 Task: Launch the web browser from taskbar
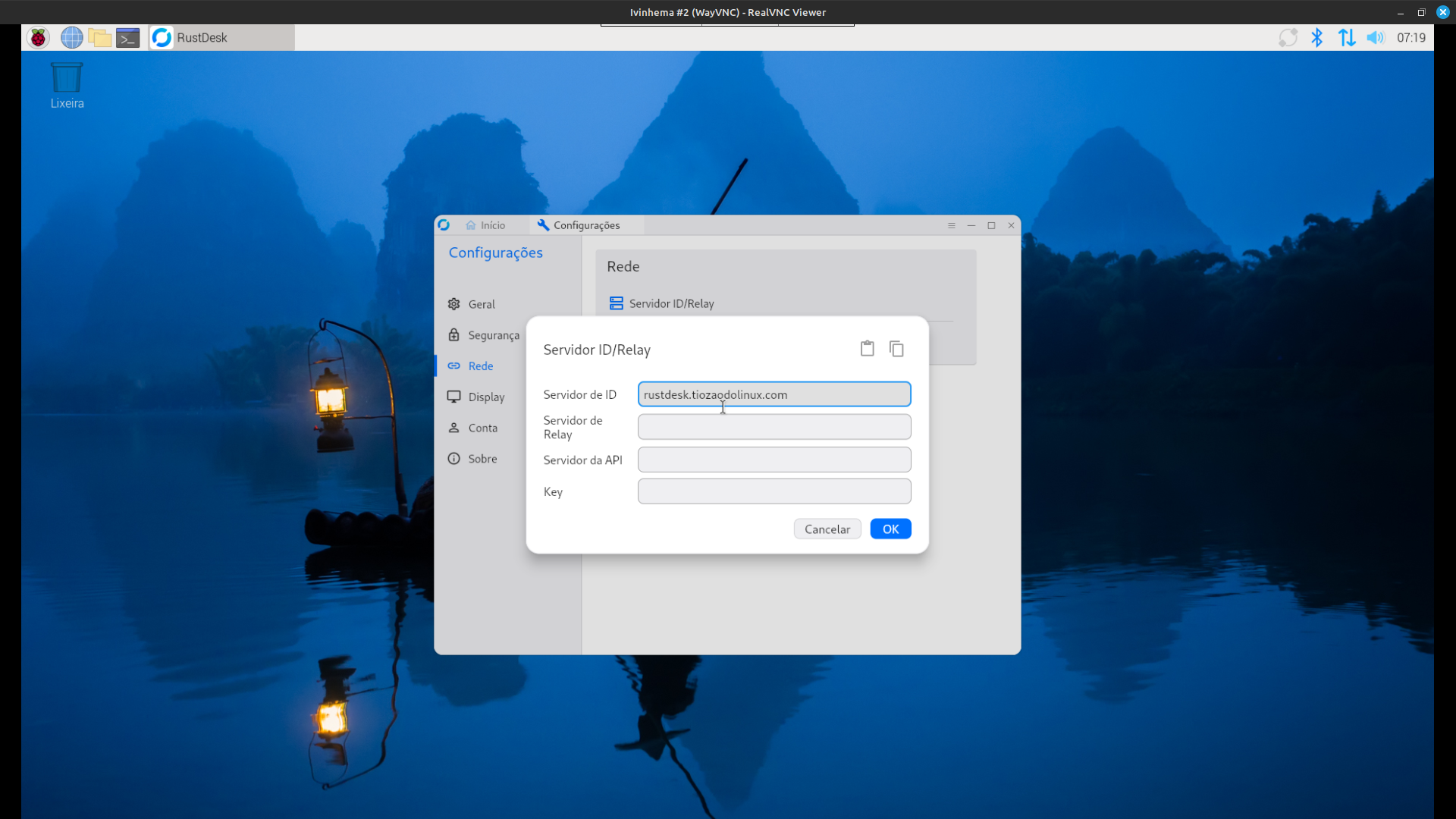pos(71,37)
